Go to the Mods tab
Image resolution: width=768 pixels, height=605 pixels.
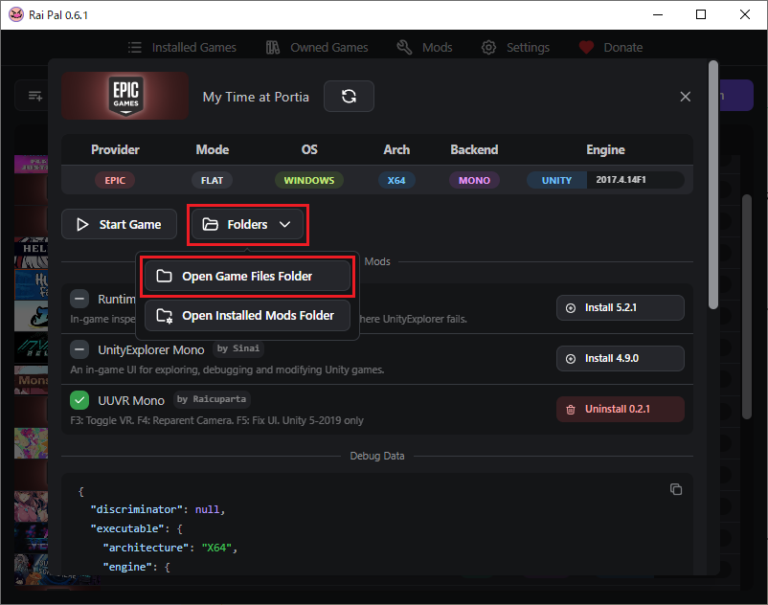[x=424, y=47]
